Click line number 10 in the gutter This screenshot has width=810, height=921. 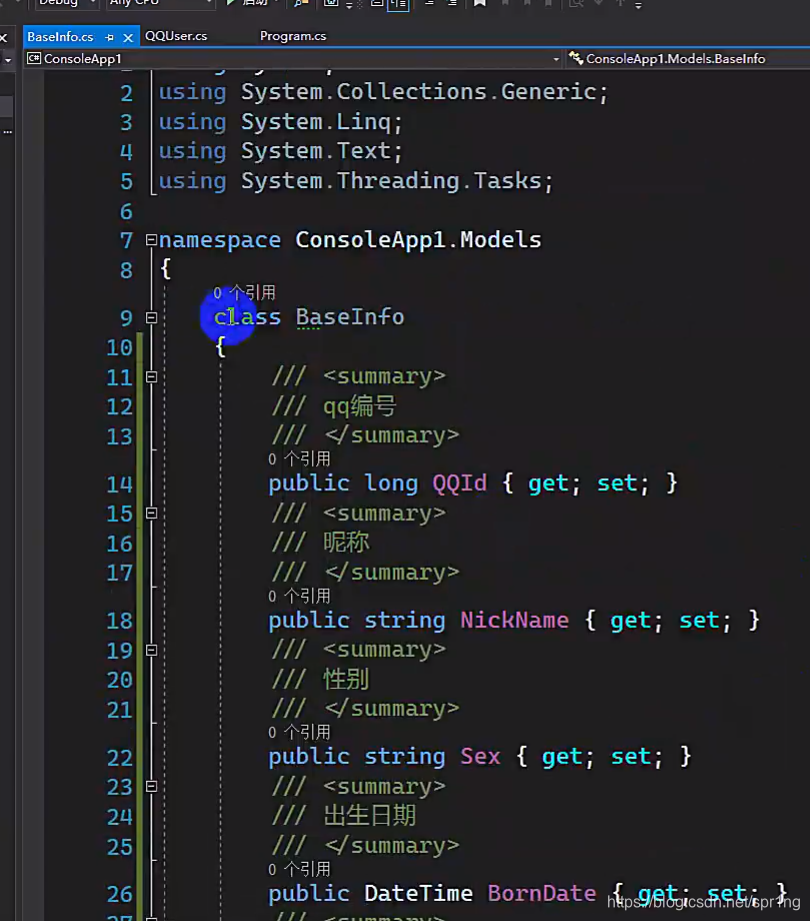[x=119, y=348]
